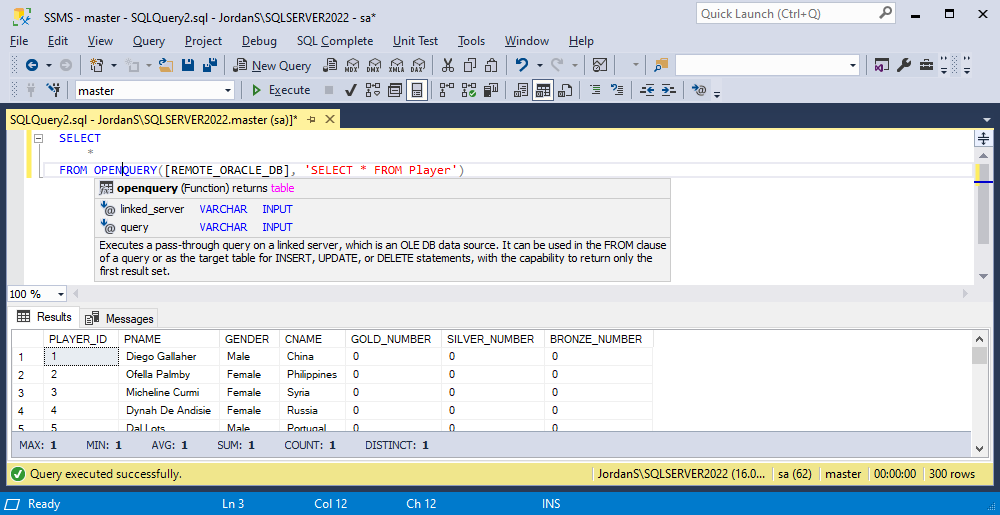The image size is (1000, 515).
Task: Open the Query menu
Action: tap(149, 41)
